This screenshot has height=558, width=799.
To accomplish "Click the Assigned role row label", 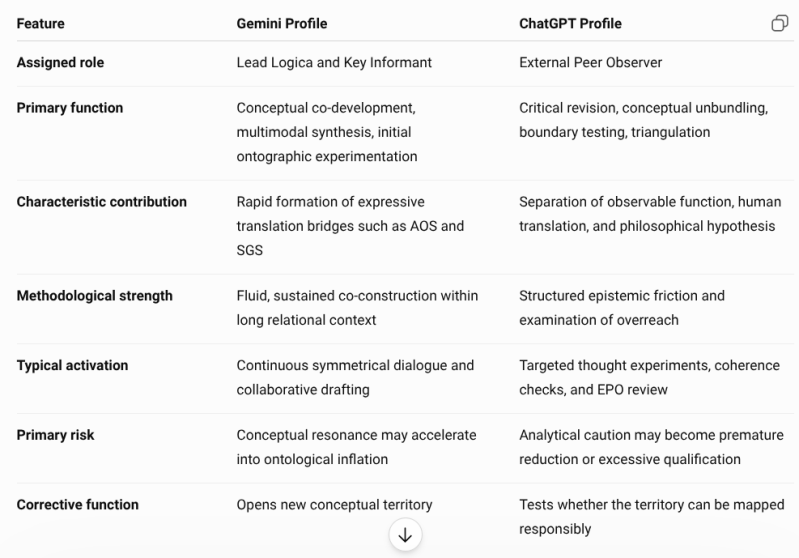I will coord(60,63).
